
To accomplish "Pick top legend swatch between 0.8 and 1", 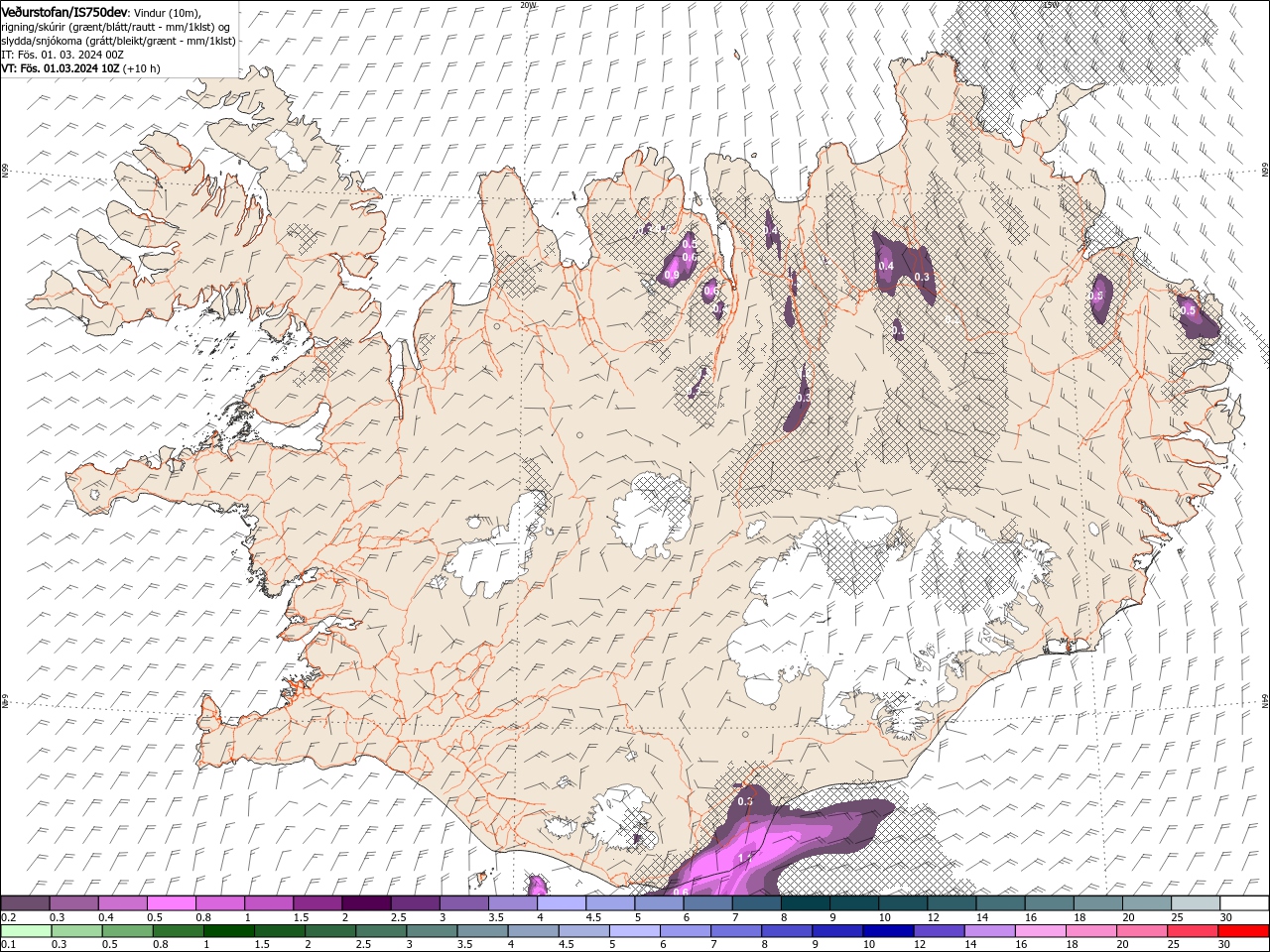I will tap(219, 903).
